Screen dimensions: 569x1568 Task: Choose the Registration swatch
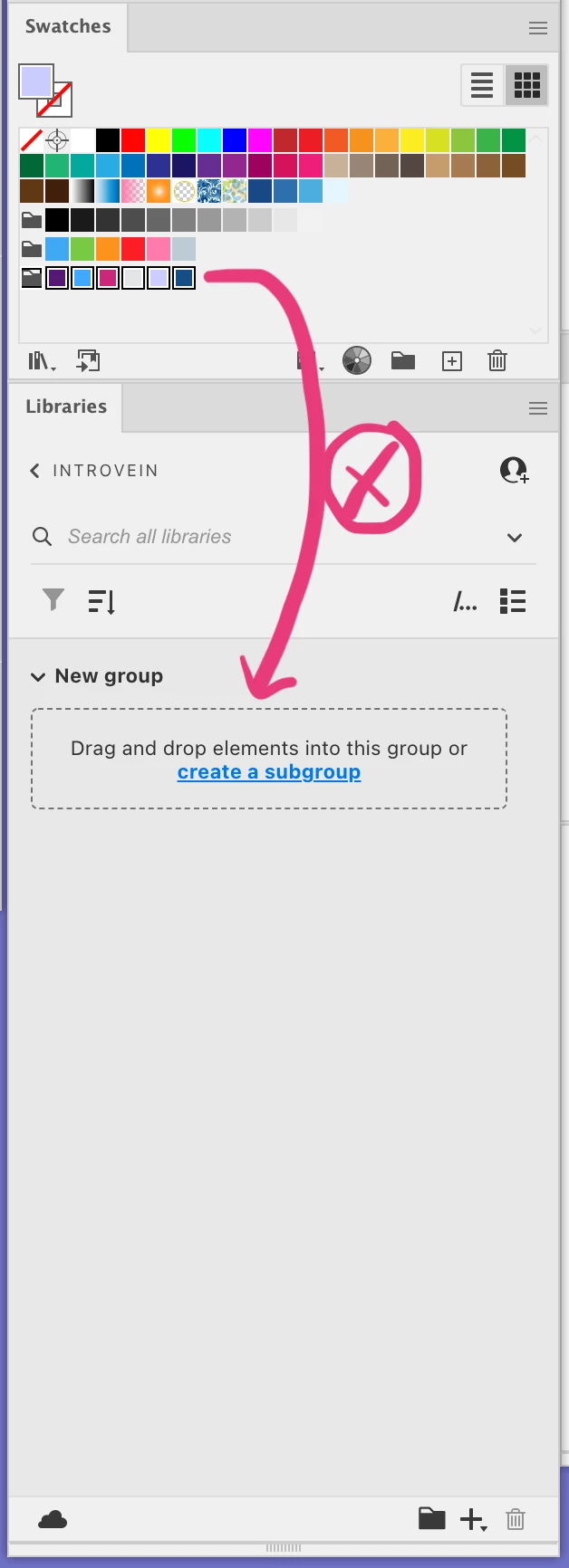[x=57, y=140]
